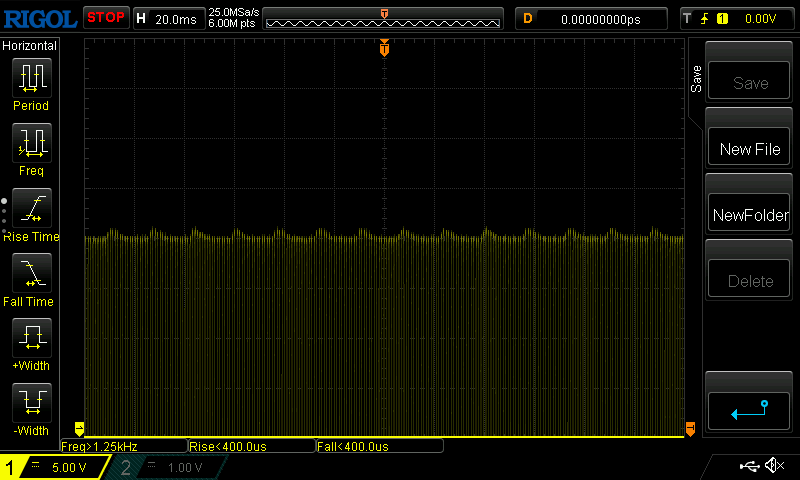This screenshot has height=480, width=800.
Task: Click the return arrow back button
Action: pos(749,409)
